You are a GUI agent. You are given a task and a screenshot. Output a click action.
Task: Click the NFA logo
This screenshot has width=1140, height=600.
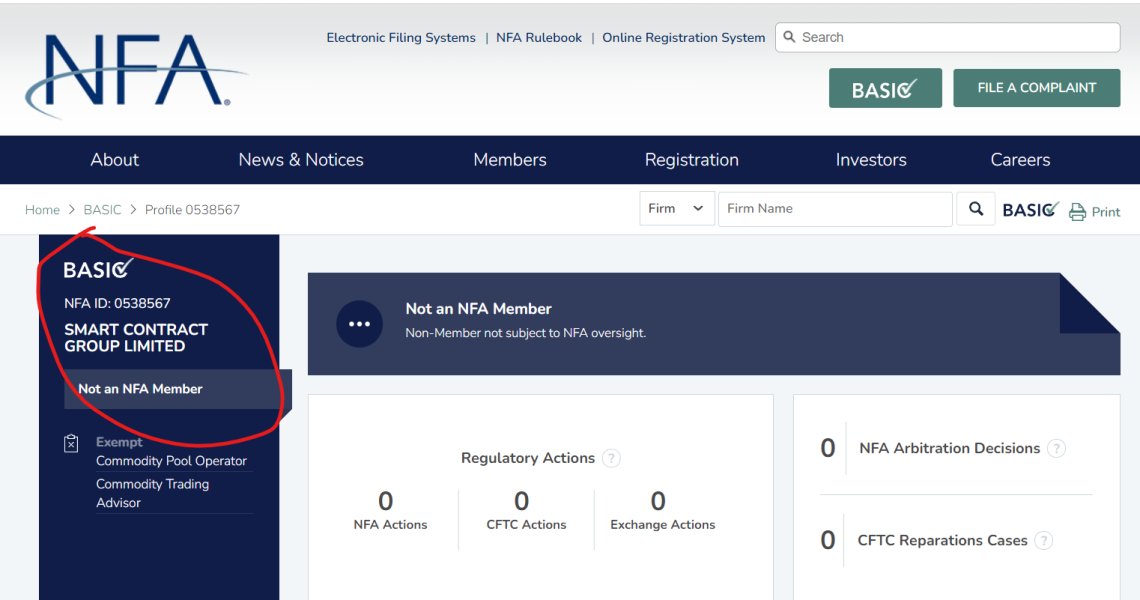[136, 74]
